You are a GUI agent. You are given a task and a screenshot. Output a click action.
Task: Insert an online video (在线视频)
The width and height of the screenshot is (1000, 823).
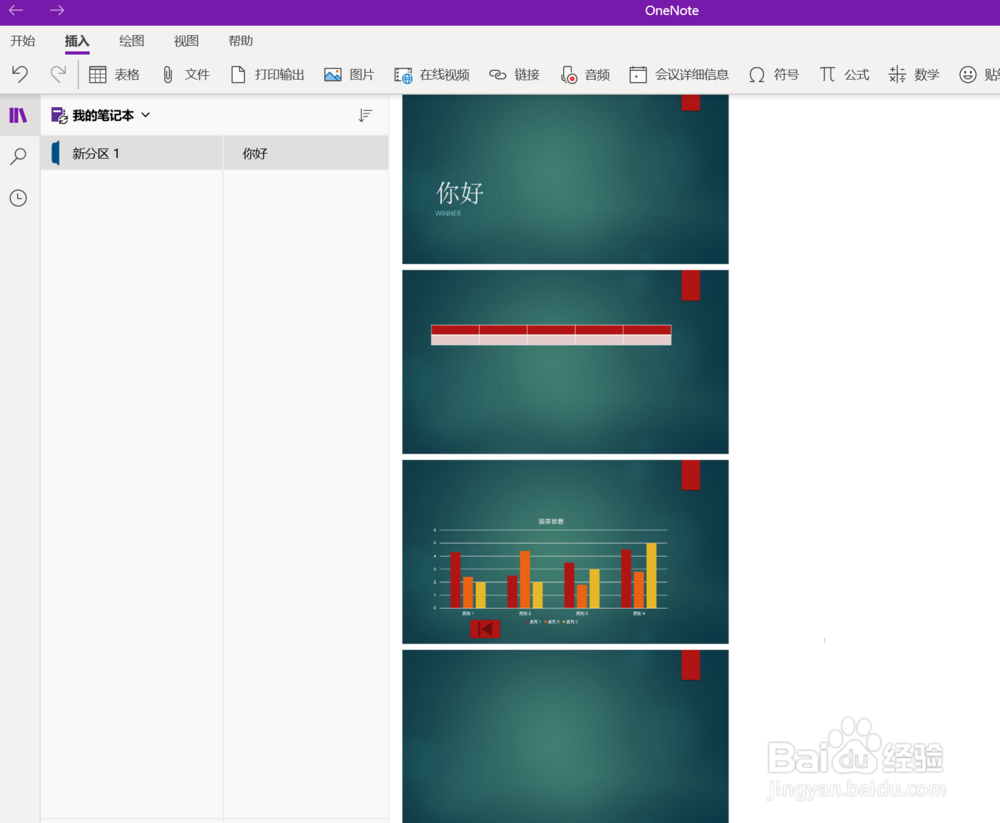pyautogui.click(x=431, y=75)
